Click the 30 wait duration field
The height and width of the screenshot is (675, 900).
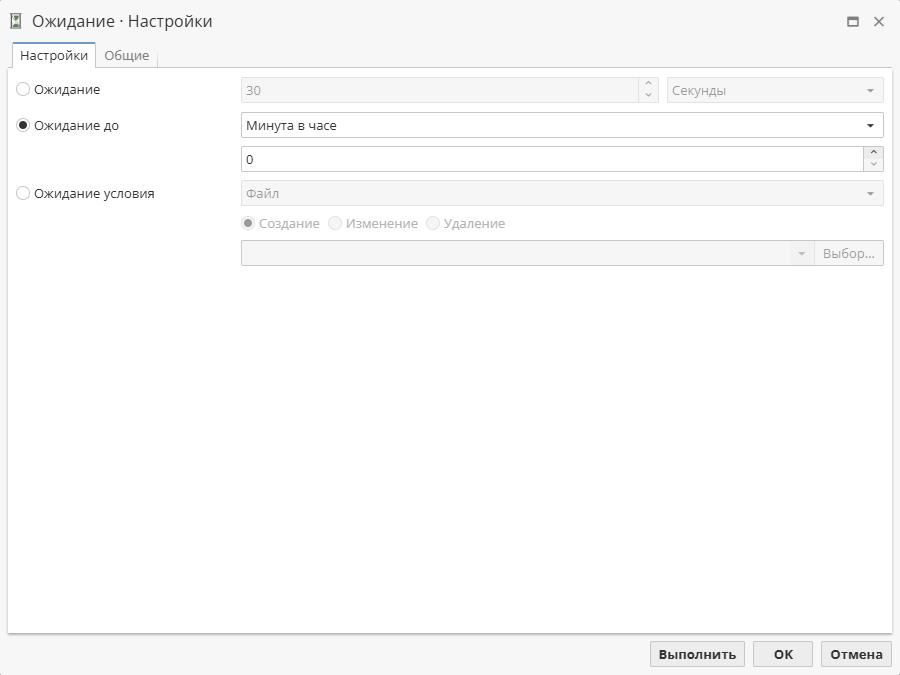[x=438, y=91]
